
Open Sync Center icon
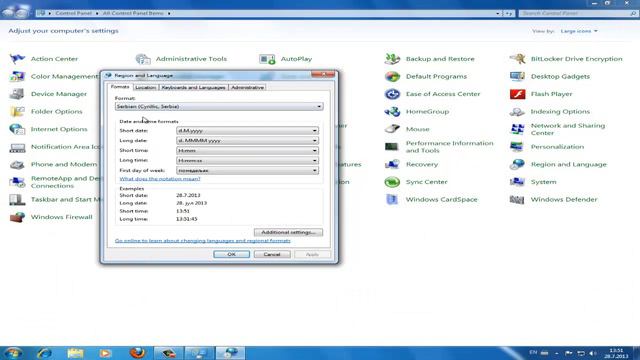tap(392, 182)
